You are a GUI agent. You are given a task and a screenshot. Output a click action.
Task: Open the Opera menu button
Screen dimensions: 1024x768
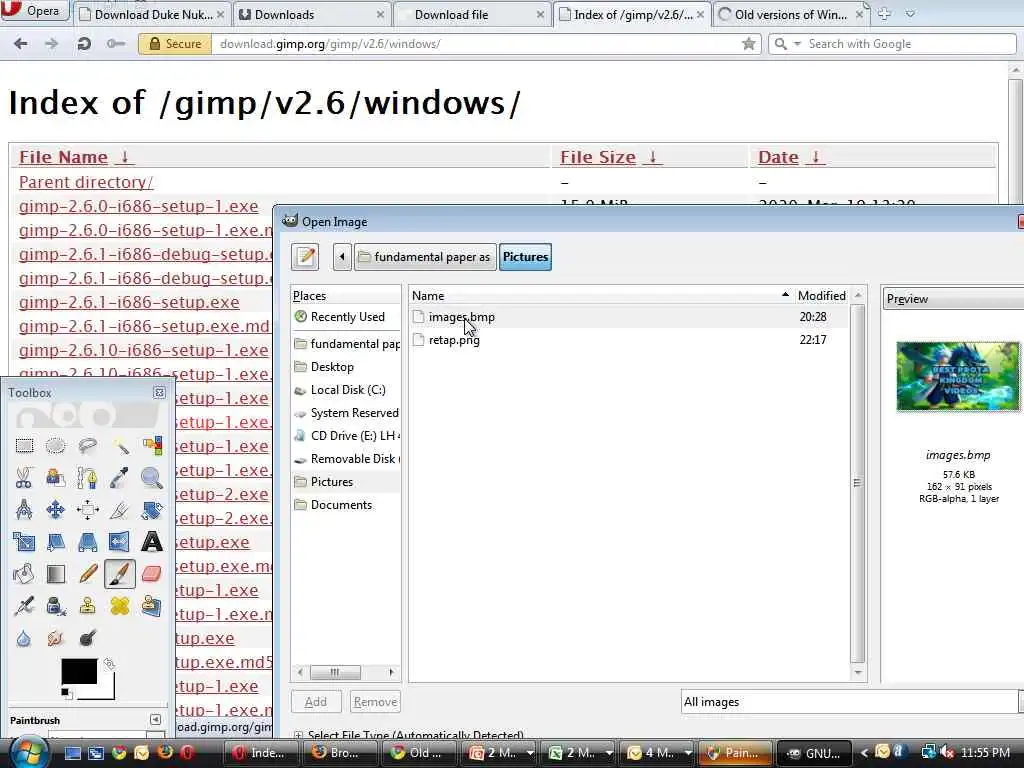click(x=34, y=11)
